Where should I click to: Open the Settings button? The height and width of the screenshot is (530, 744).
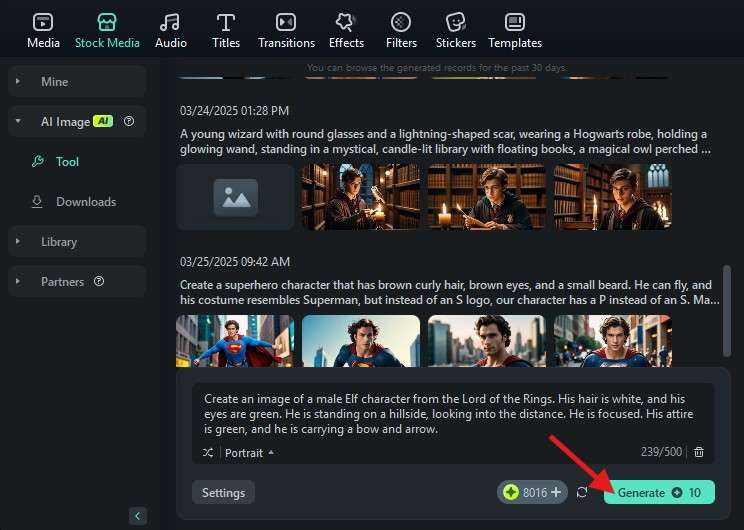(223, 493)
